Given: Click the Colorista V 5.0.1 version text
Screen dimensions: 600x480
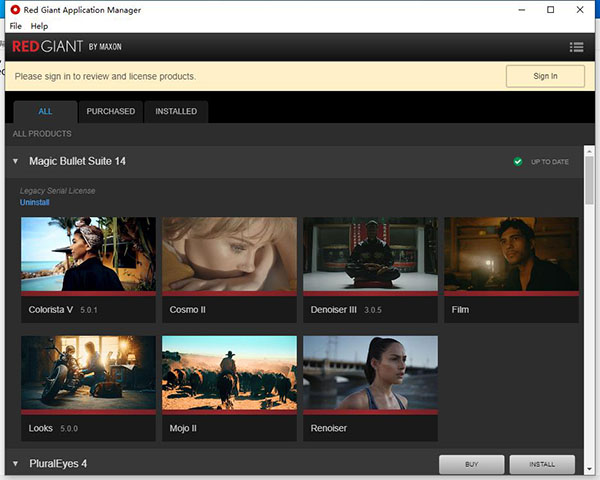Looking at the screenshot, I should click(89, 310).
